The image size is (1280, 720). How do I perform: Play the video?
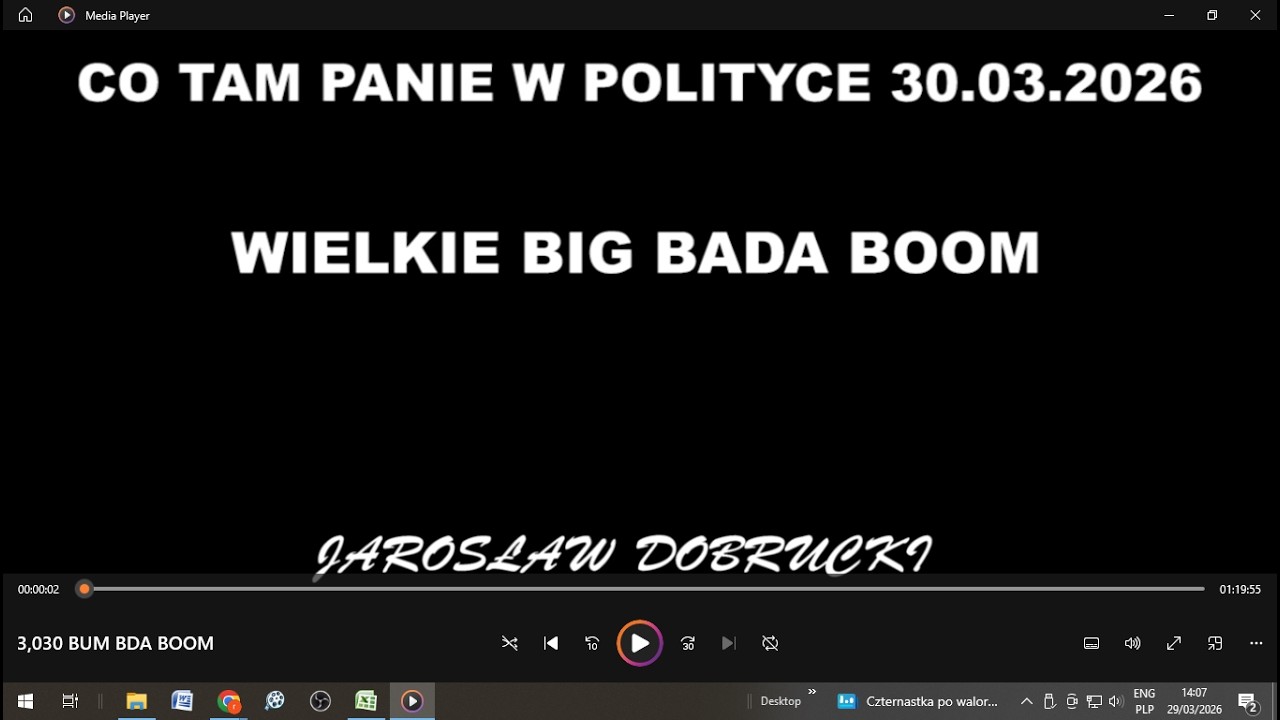(640, 643)
